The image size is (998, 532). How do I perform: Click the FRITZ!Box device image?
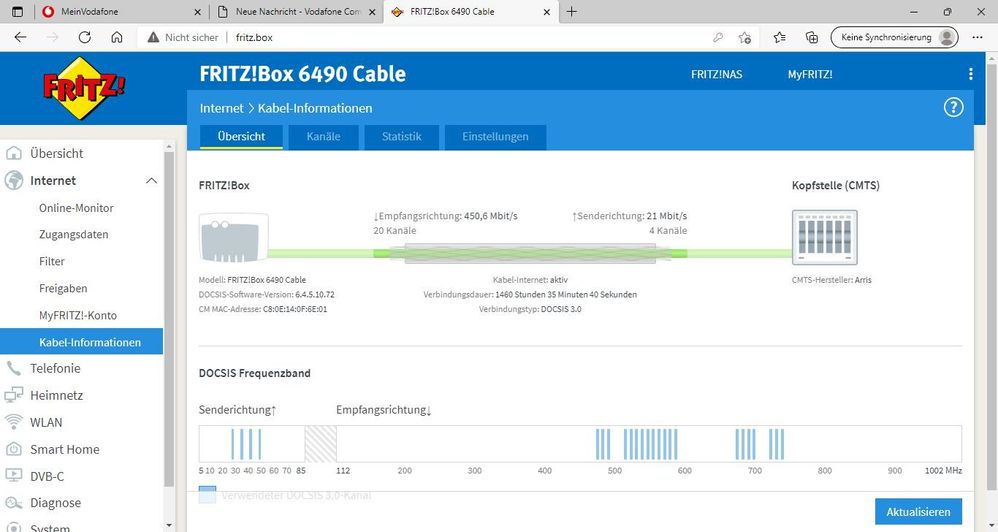point(234,238)
